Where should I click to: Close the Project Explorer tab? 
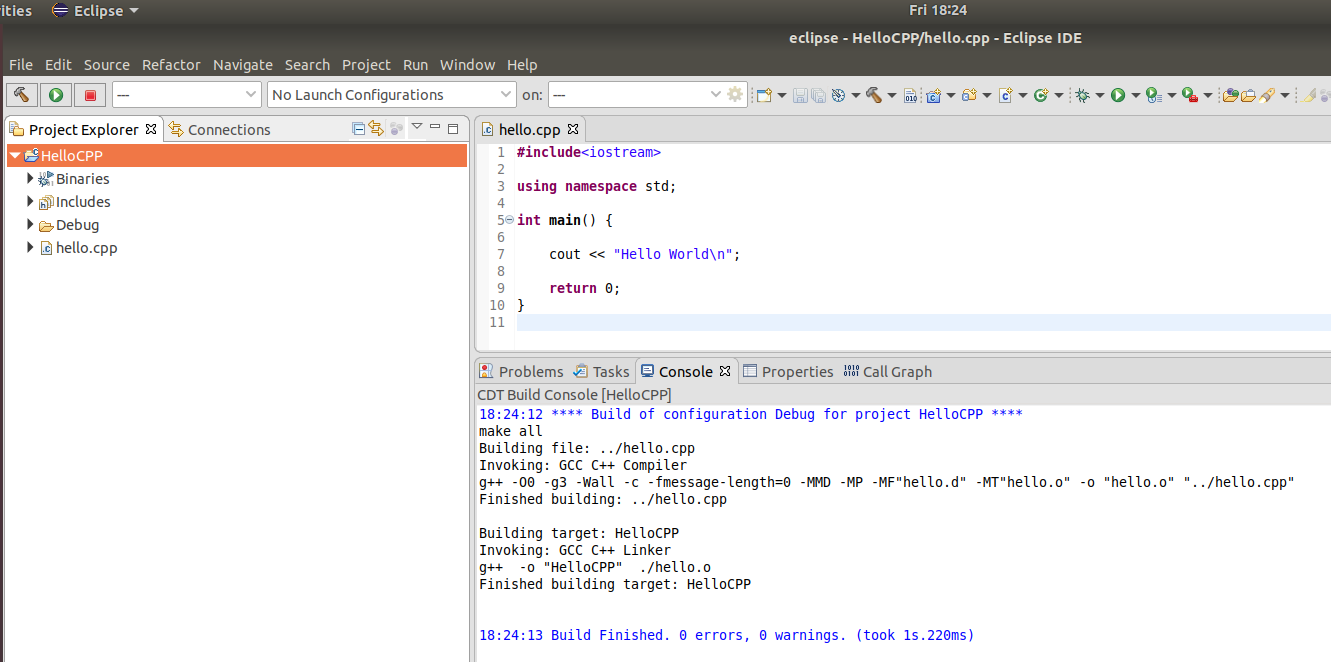coord(151,129)
